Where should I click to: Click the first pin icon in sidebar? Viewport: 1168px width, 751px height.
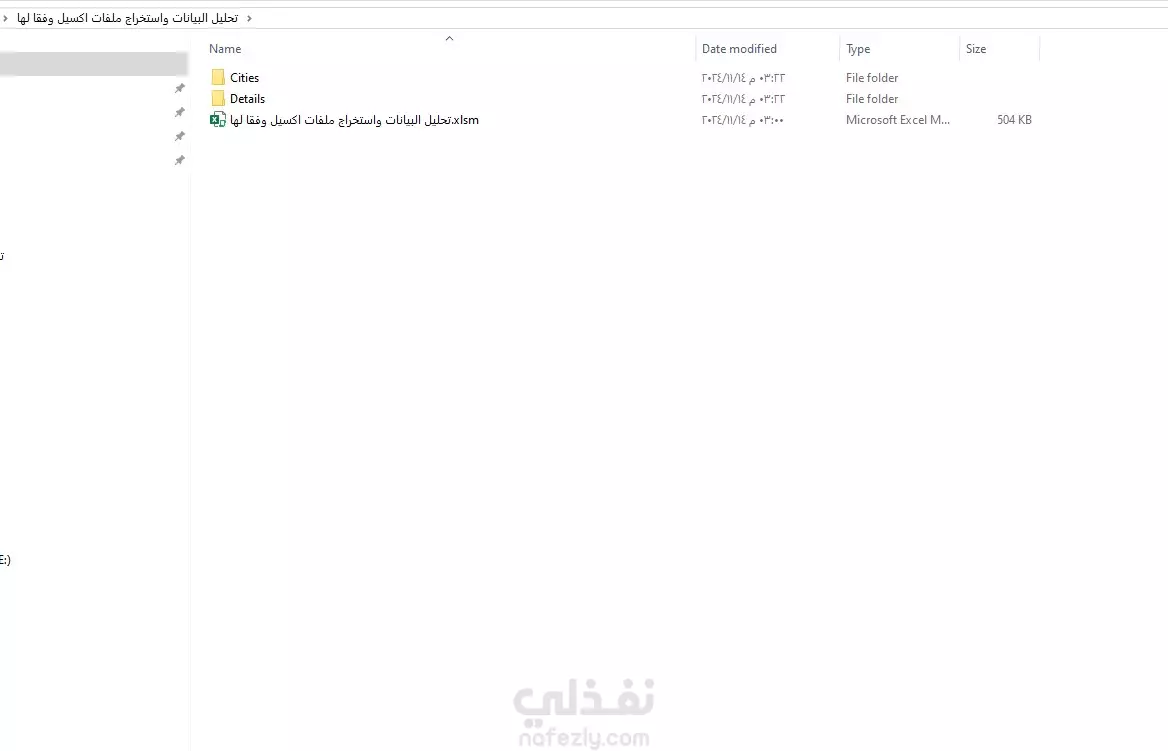pos(180,88)
